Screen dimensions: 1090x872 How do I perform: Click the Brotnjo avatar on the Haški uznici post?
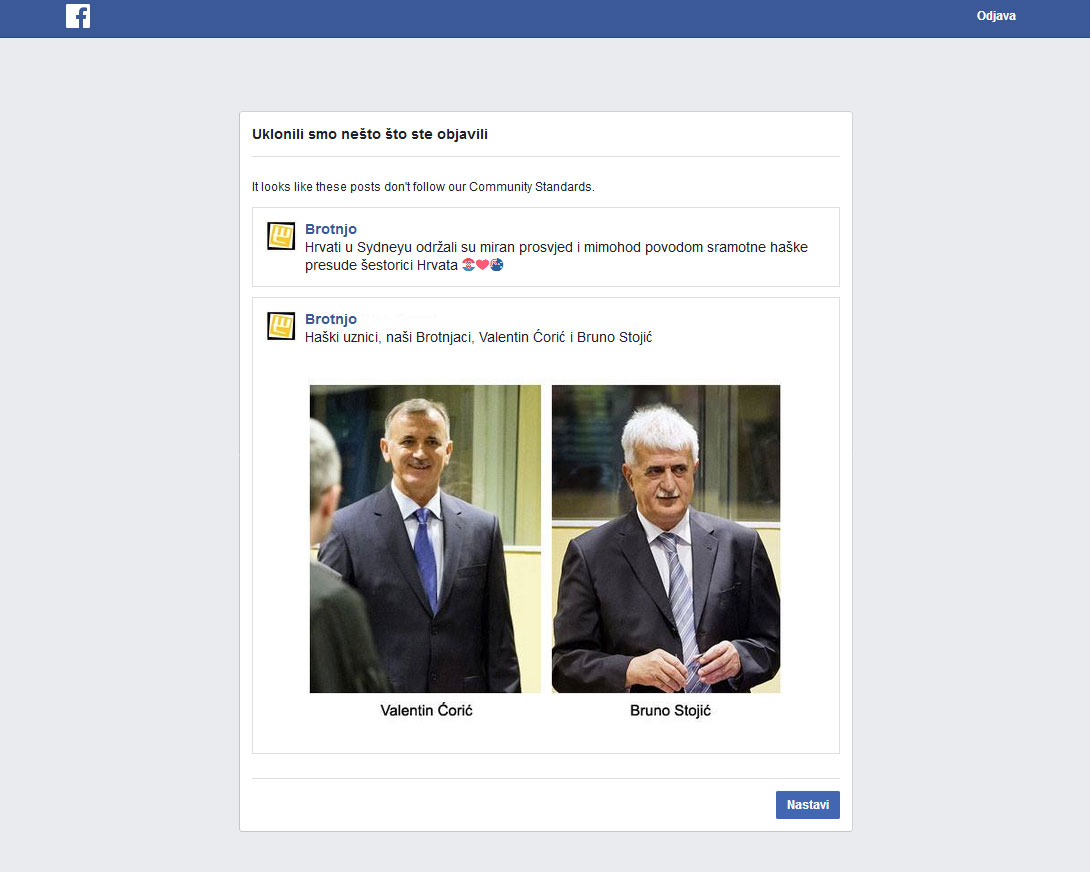[x=281, y=326]
